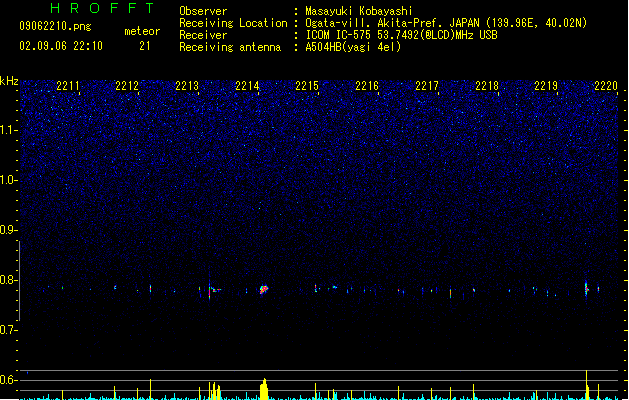Screen dimensions: 629x400
Task: Click the 0.9 kHz axis label
Action: [8, 230]
